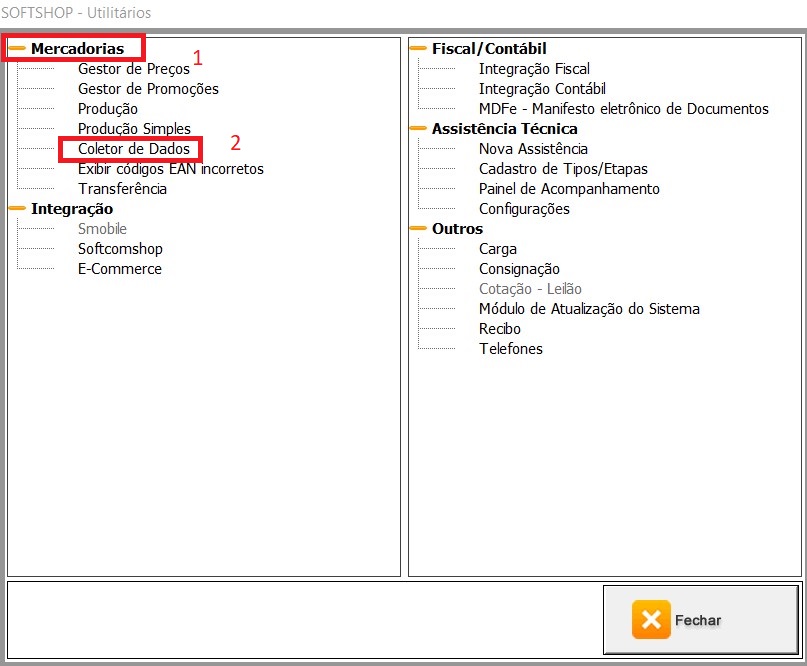
Task: Open Transferência under Mercadorias
Action: [x=122, y=189]
